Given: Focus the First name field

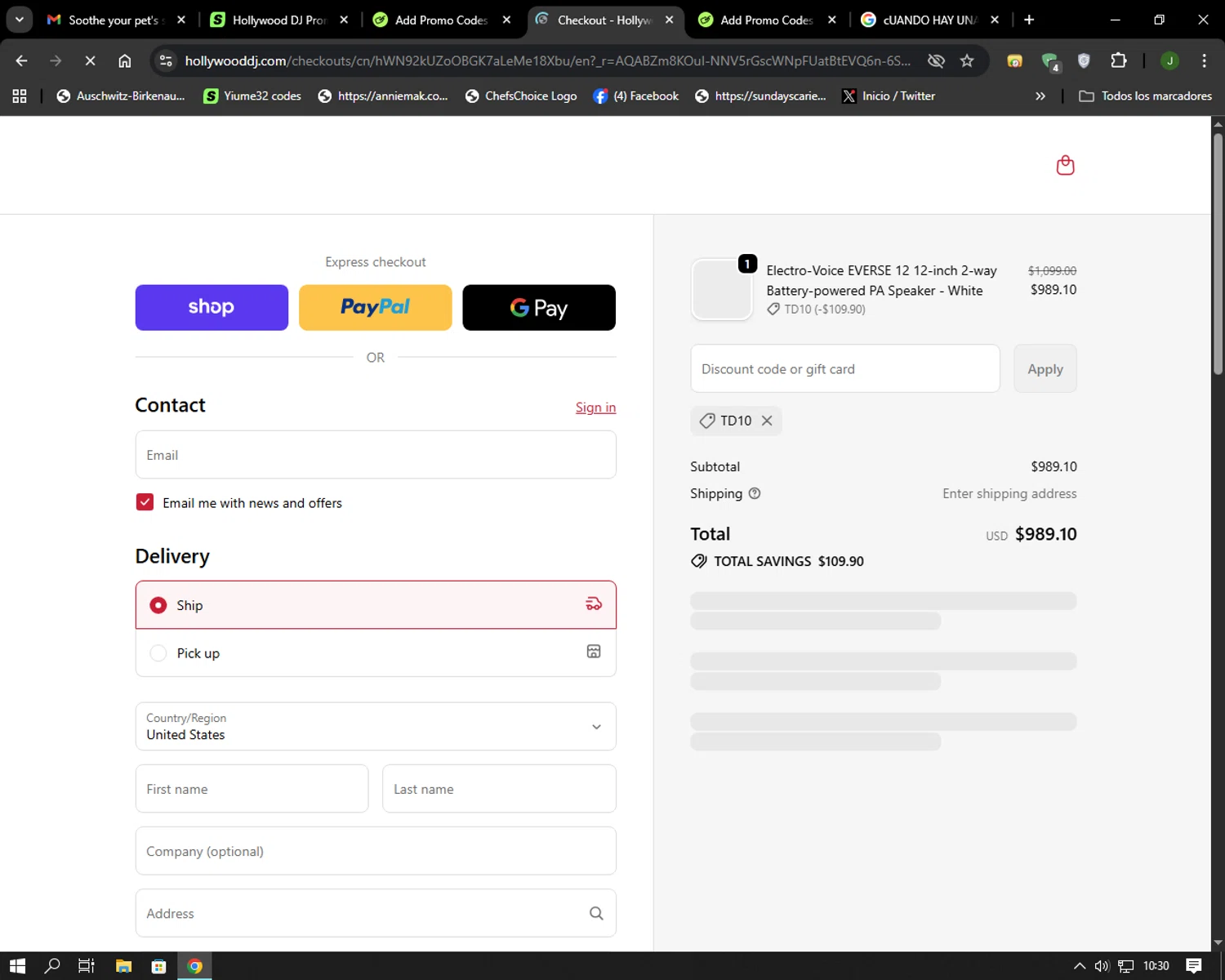Looking at the screenshot, I should pos(252,789).
